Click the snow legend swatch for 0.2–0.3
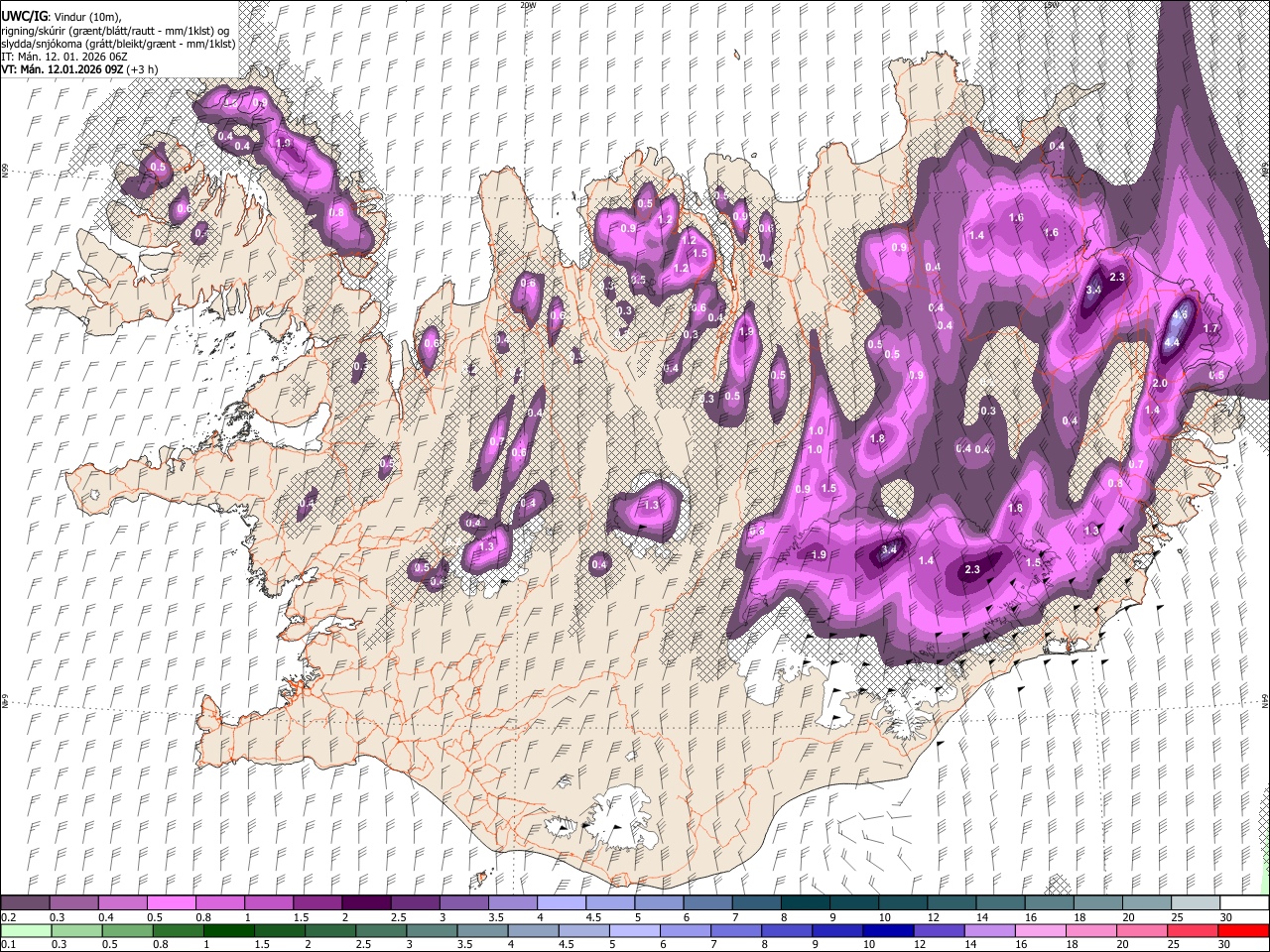 pos(25,903)
